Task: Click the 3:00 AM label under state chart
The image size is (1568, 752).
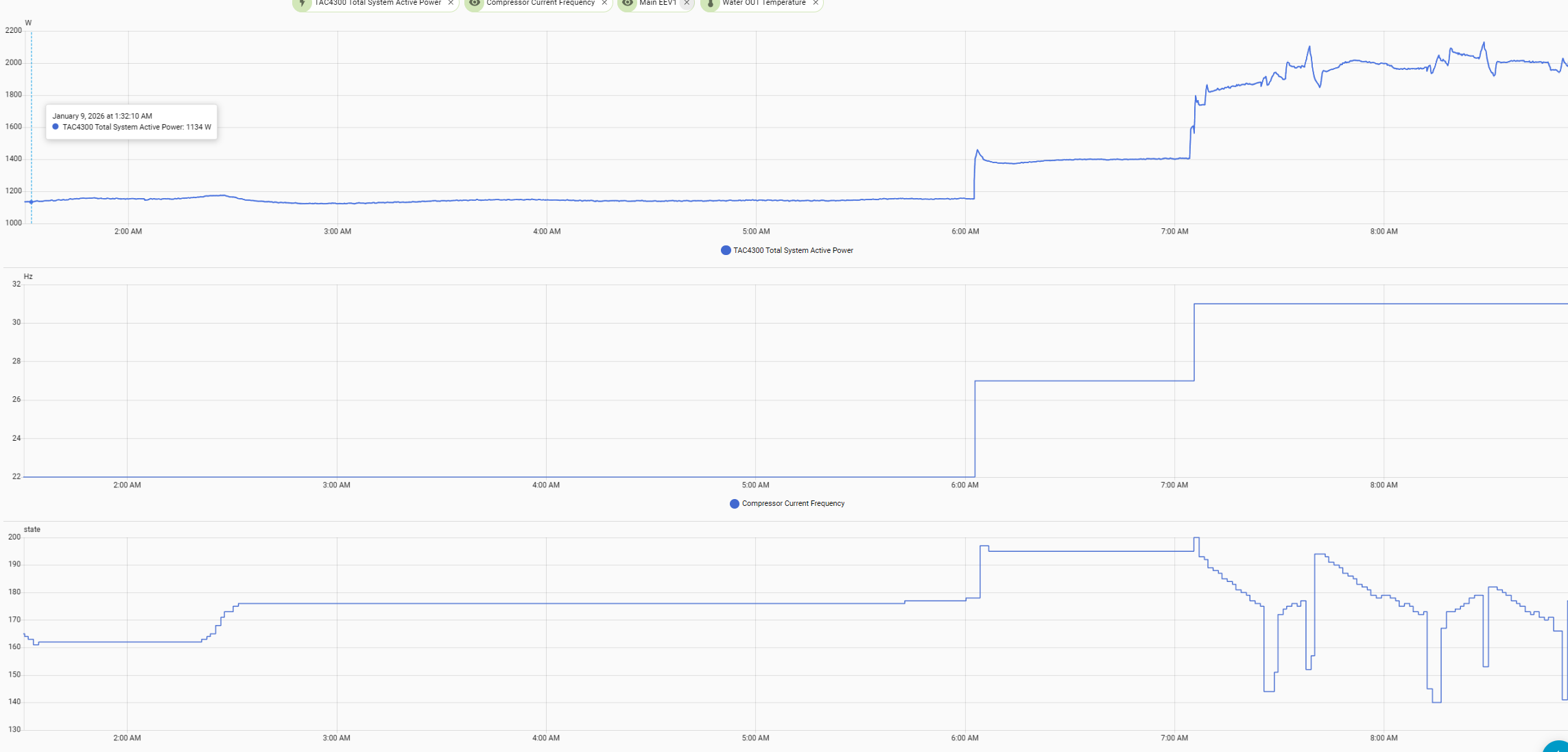Action: (336, 738)
